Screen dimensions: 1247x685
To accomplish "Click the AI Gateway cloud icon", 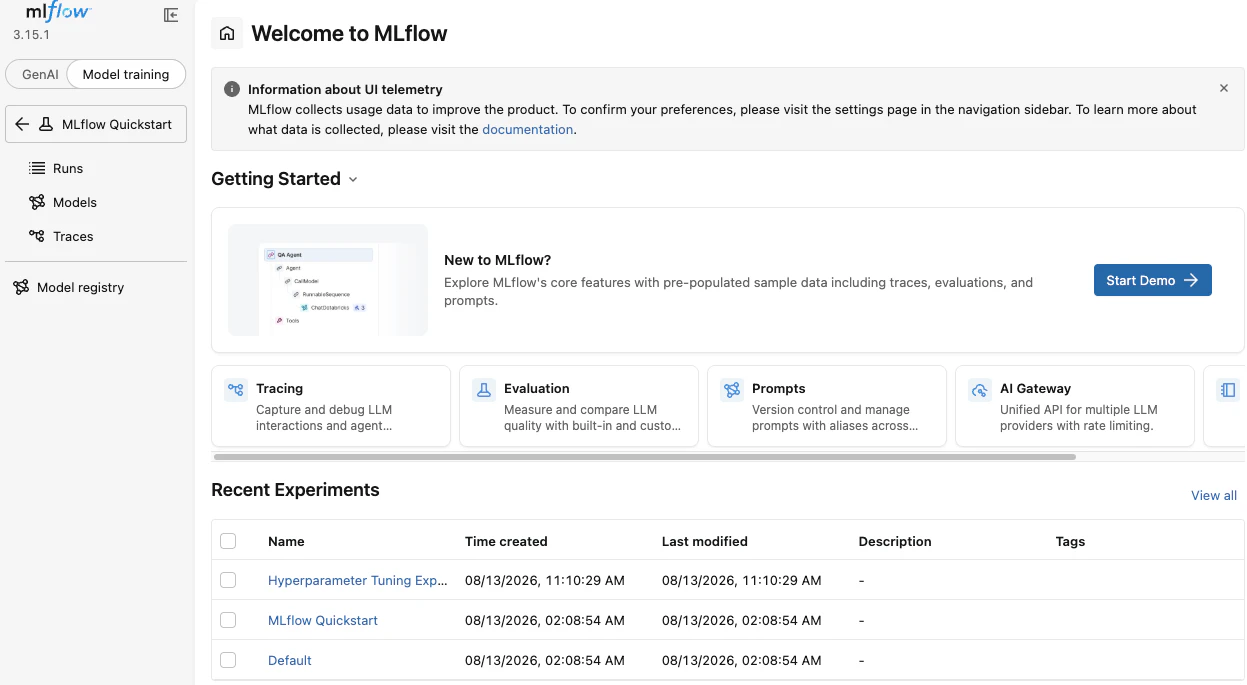I will pos(980,390).
